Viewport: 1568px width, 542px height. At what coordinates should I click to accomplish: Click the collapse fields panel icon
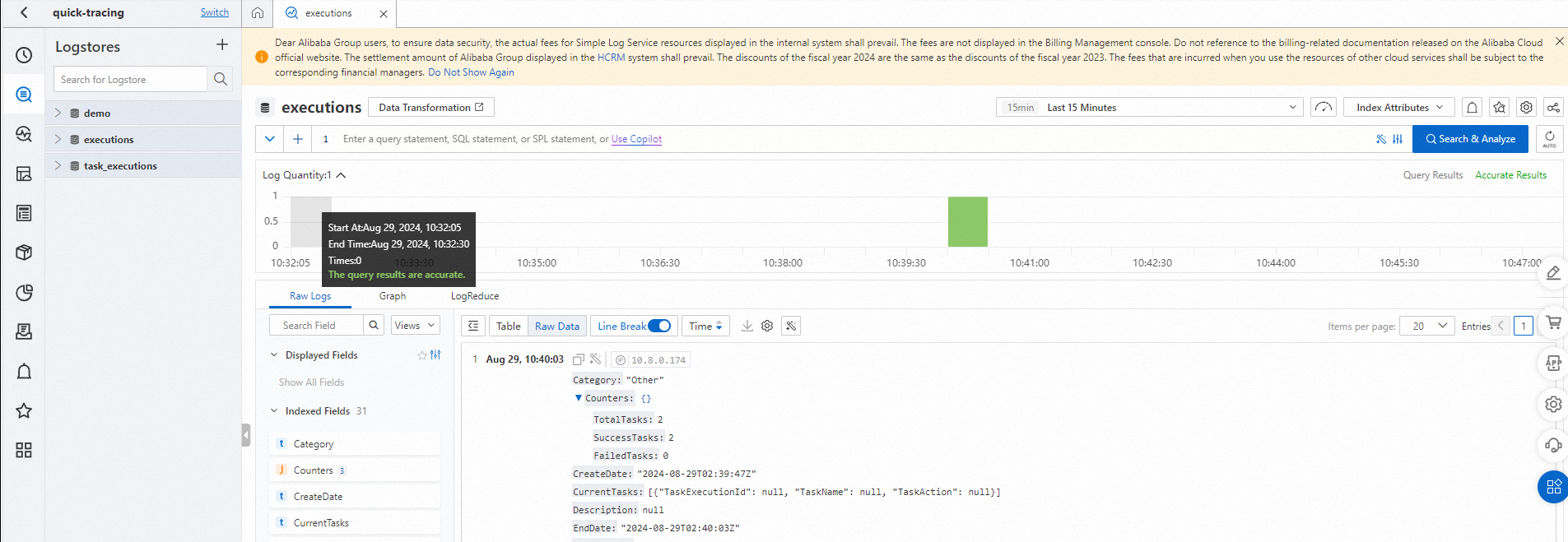[473, 326]
